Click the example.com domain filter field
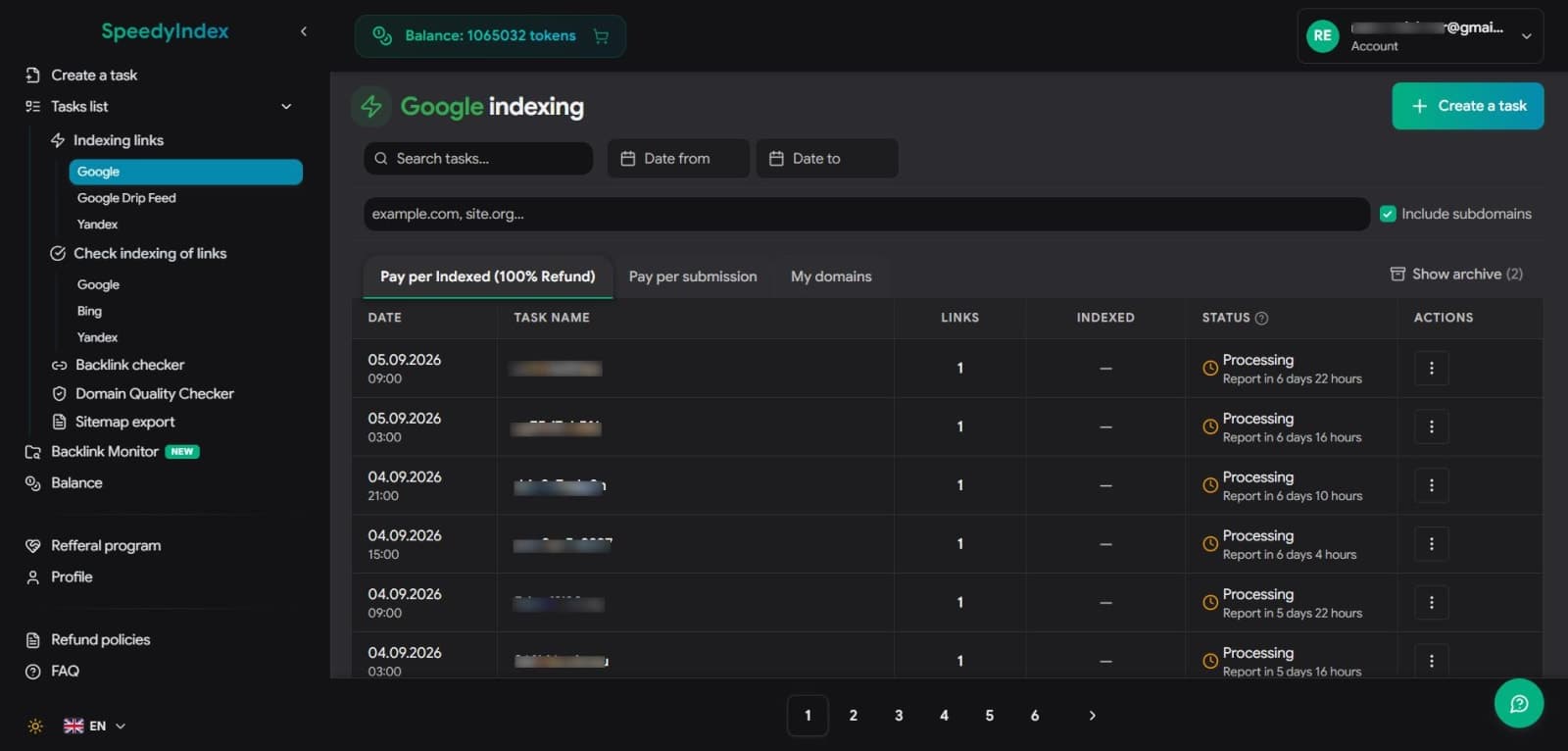 [x=866, y=214]
